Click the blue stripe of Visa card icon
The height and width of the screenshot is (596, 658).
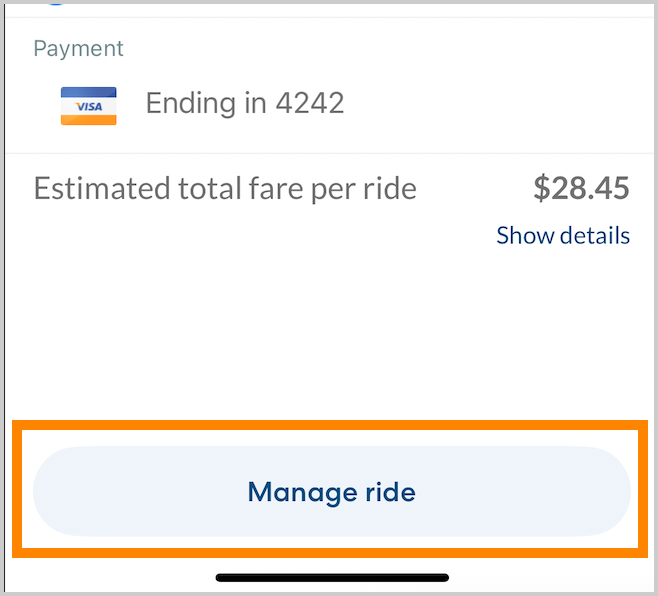pyautogui.click(x=89, y=92)
